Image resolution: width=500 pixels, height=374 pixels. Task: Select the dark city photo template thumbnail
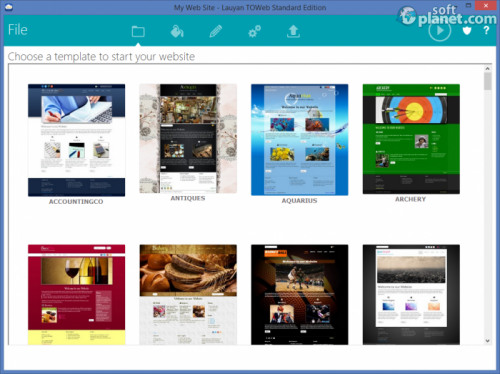pyautogui.click(x=411, y=295)
